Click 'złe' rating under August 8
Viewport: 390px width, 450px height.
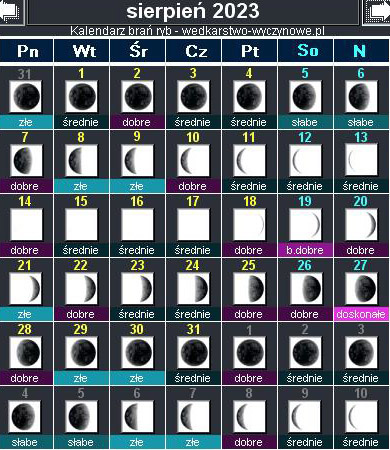coord(82,186)
